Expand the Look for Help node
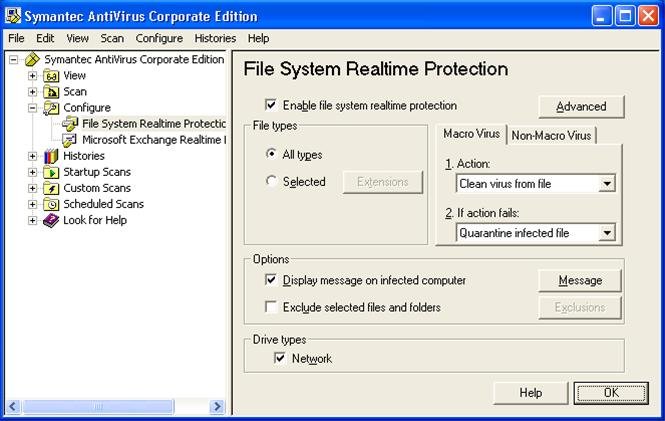The width and height of the screenshot is (665, 421). [x=32, y=220]
